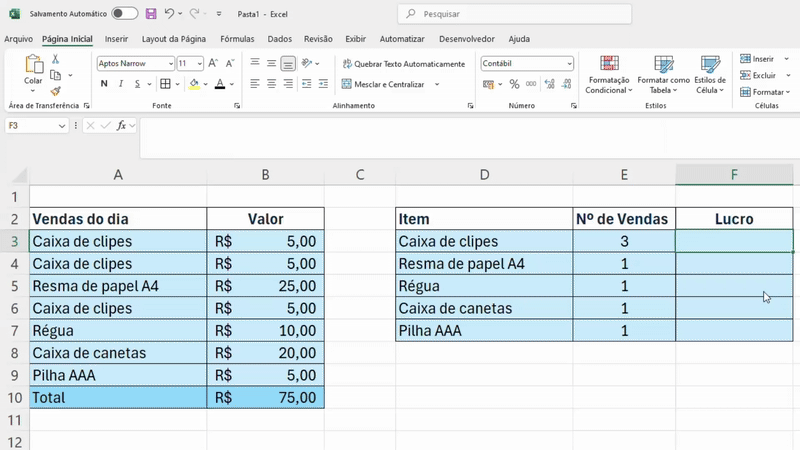Screen dimensions: 800x450
Task: Click the Mesclar e Centralizar button
Action: point(383,84)
